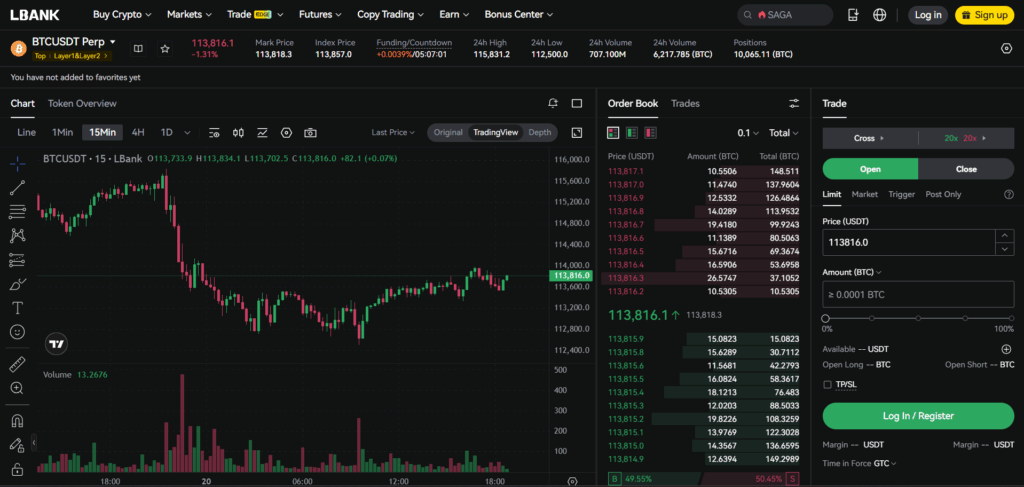Set amount slider to 100% point

point(1010,318)
